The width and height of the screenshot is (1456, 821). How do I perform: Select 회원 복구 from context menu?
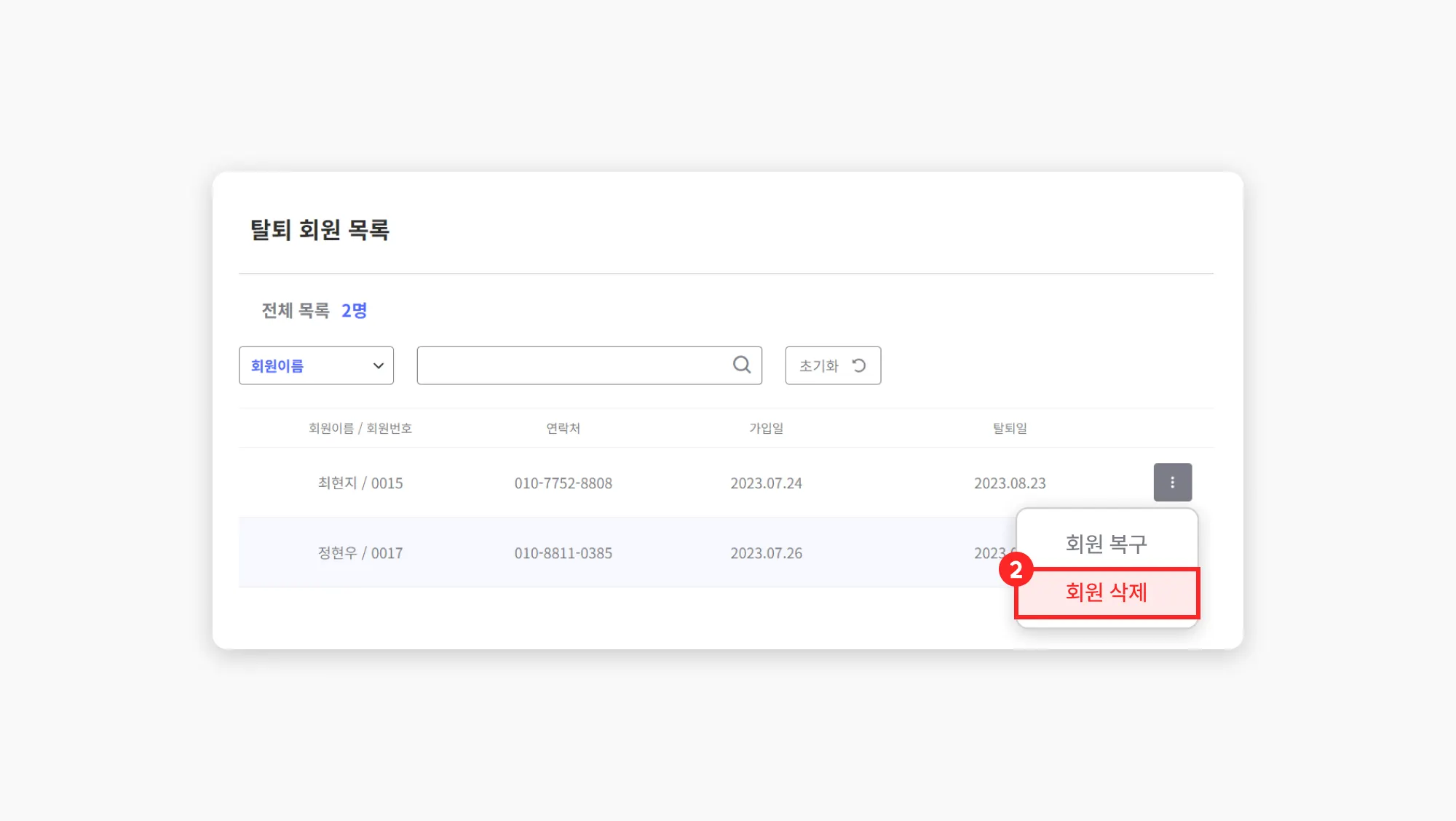[x=1106, y=543]
